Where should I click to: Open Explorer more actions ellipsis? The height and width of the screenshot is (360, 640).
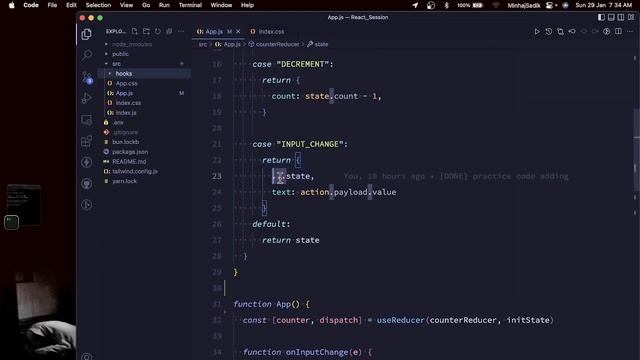click(x=181, y=31)
